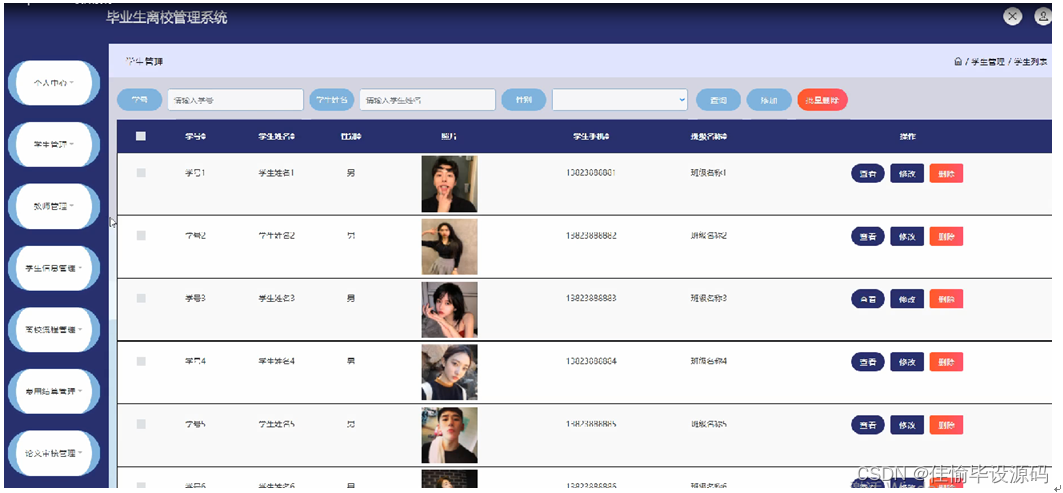Image resolution: width=1063 pixels, height=493 pixels.
Task: Expand the 个人中心 sidebar menu
Action: pyautogui.click(x=54, y=83)
